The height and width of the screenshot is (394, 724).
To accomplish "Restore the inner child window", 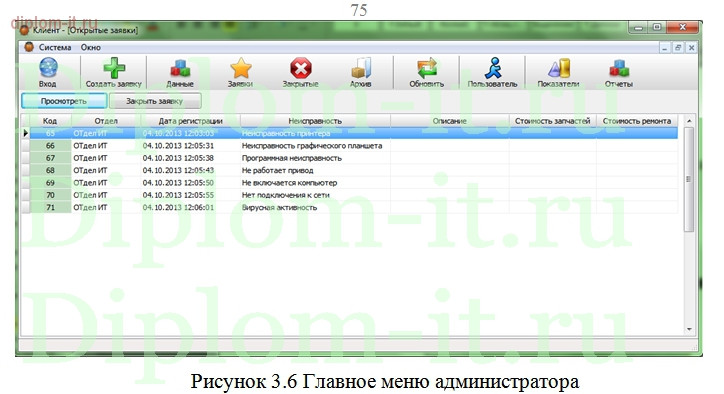I will 678,48.
